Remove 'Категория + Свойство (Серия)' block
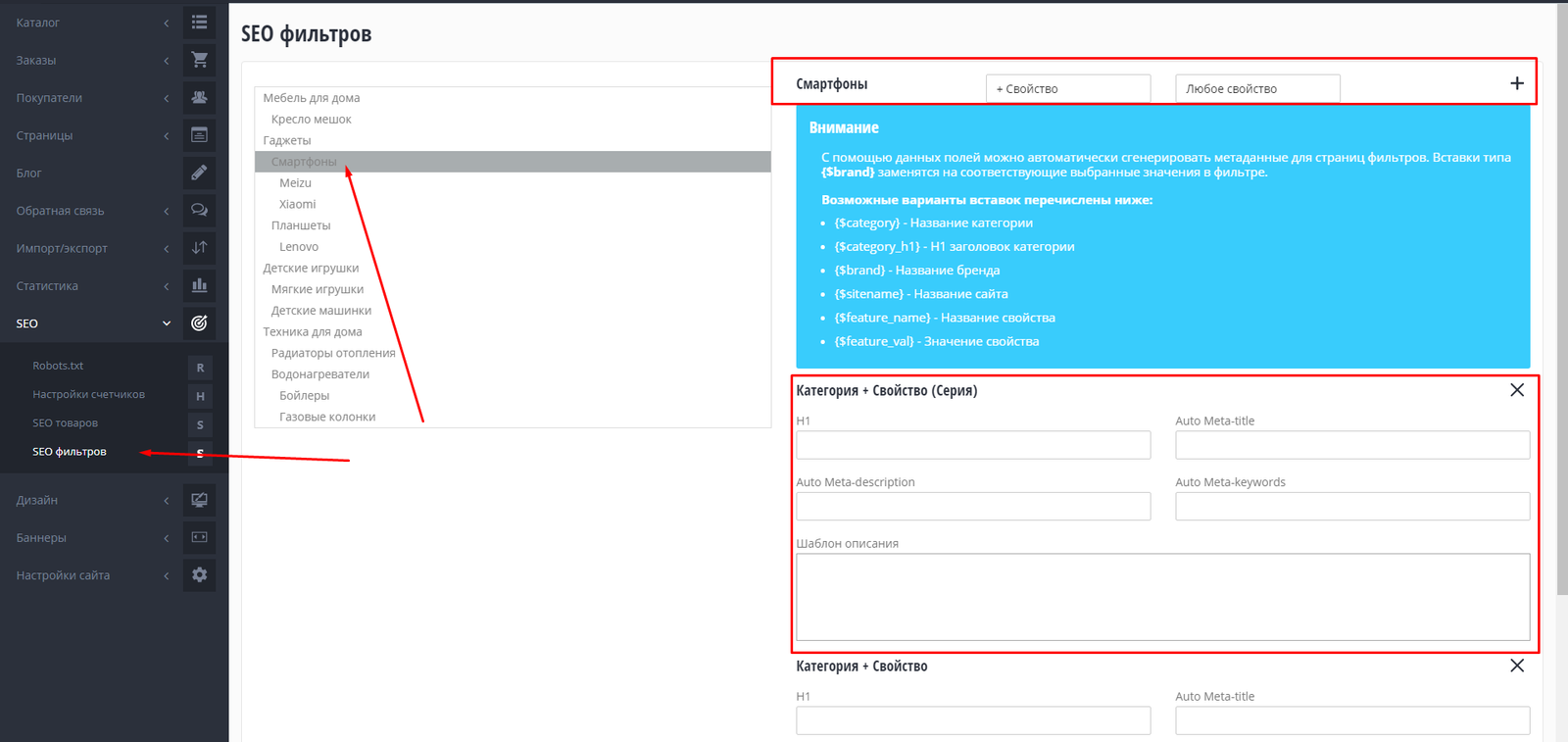Viewport: 1568px width, 742px height. click(1516, 390)
